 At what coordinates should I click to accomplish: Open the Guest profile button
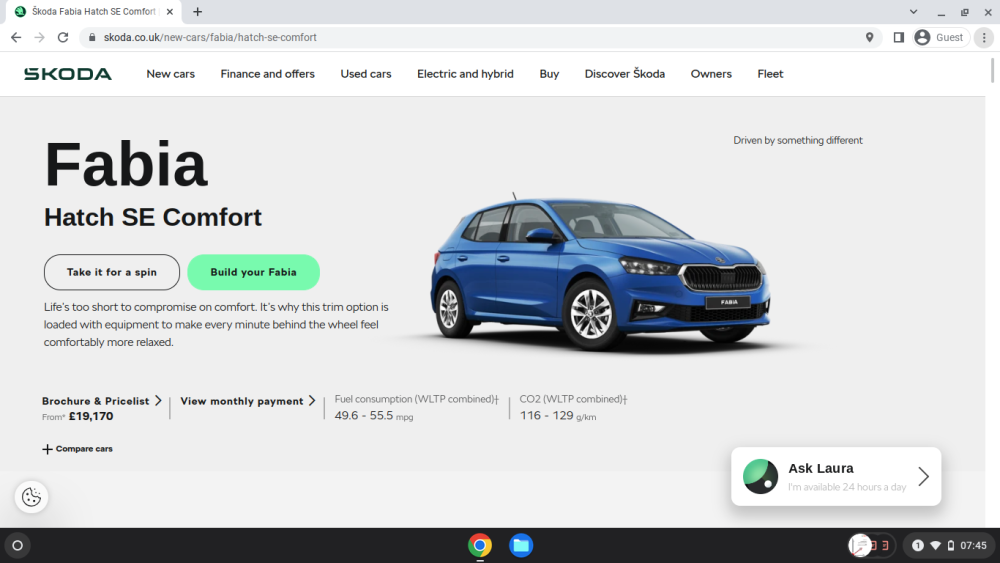941,38
